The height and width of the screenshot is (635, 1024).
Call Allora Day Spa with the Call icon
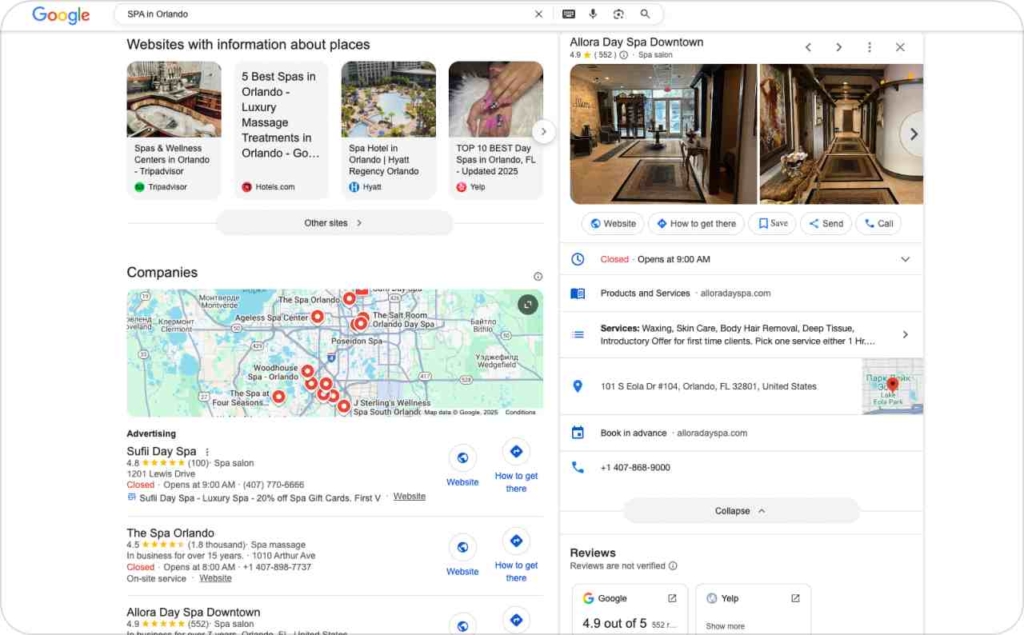[x=878, y=223]
